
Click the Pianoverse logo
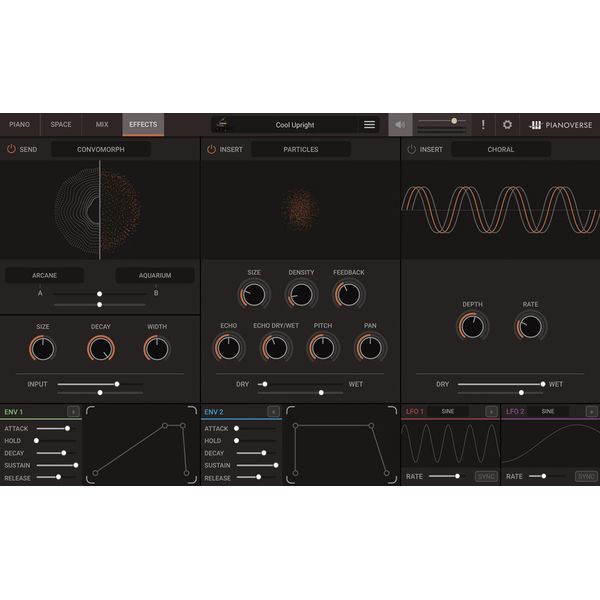pos(560,125)
